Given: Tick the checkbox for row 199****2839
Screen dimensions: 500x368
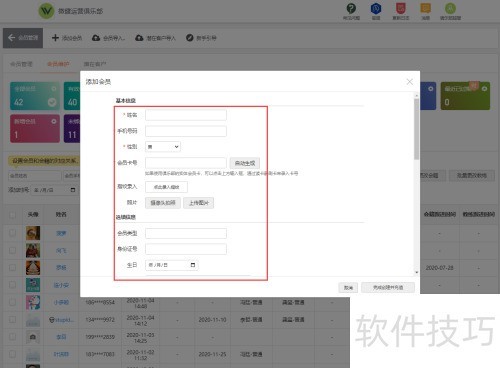Looking at the screenshot, I should point(12,337).
